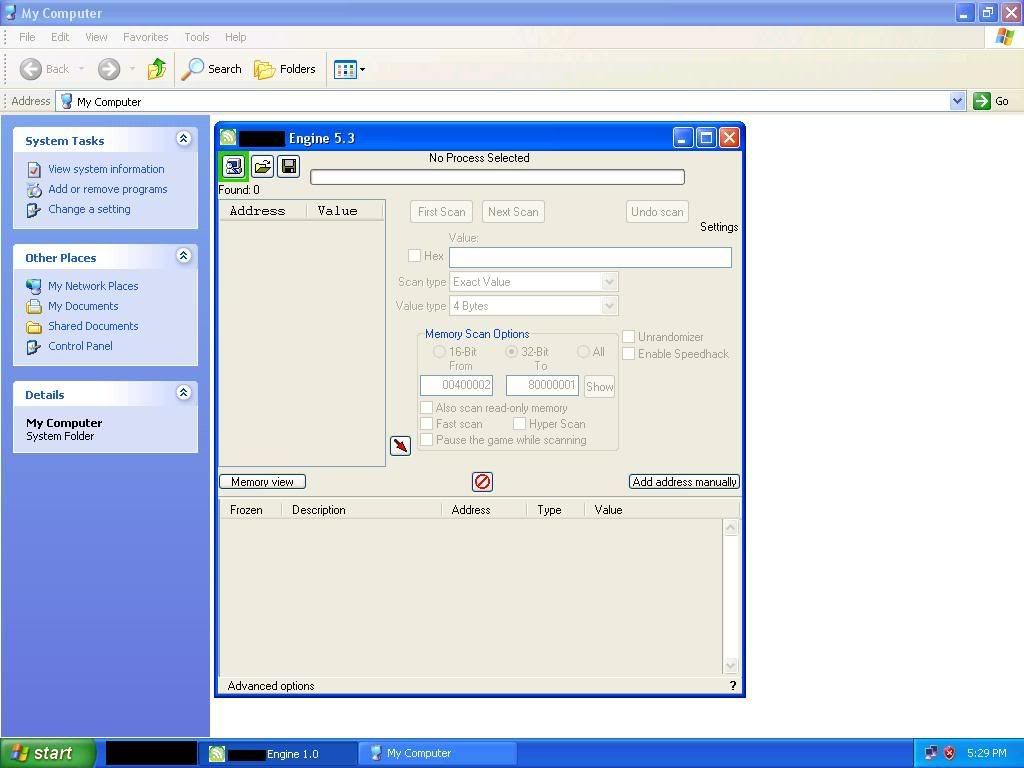This screenshot has width=1024, height=768.
Task: Collapse the System Tasks panel
Action: [183, 139]
